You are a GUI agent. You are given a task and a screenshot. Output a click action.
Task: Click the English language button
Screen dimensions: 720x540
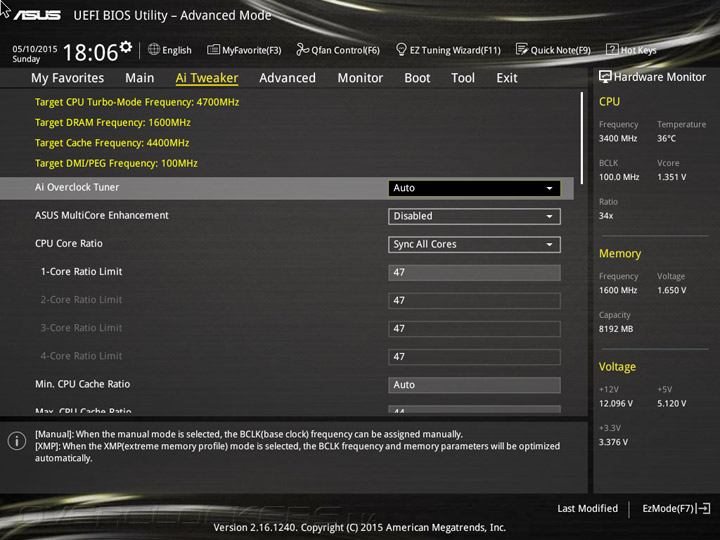point(177,50)
